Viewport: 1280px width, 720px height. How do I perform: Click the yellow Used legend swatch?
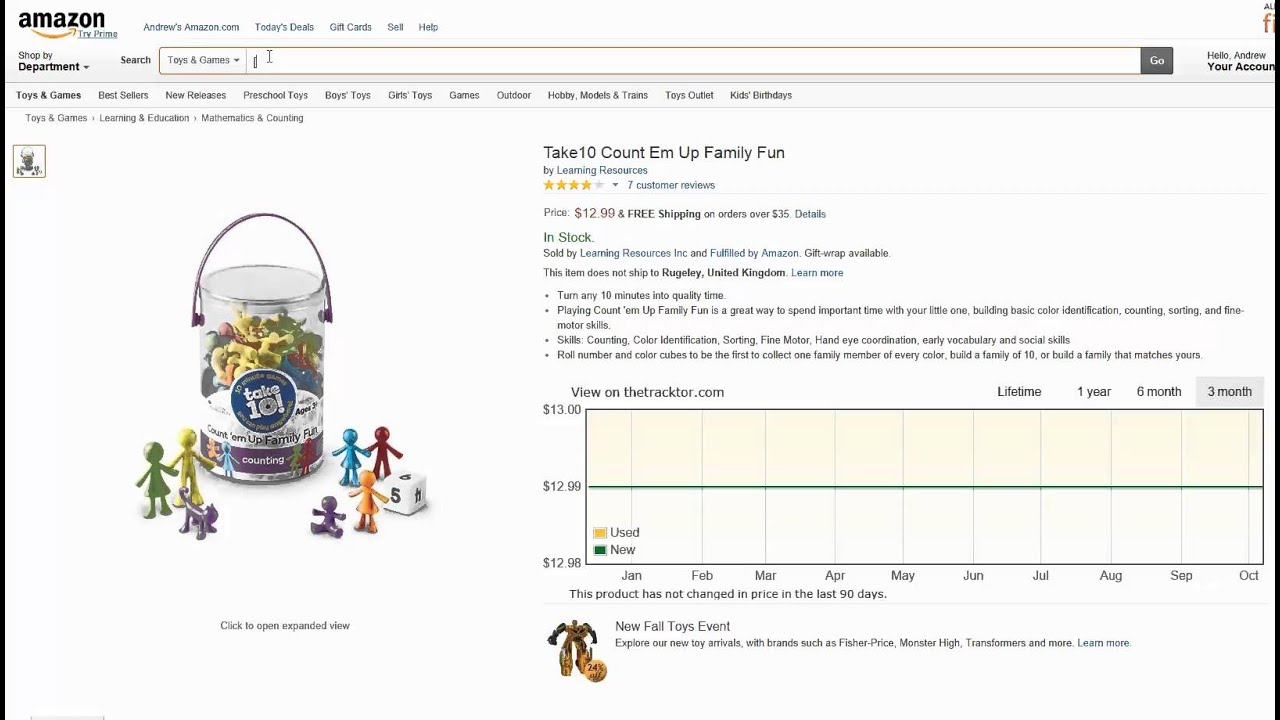click(x=600, y=533)
